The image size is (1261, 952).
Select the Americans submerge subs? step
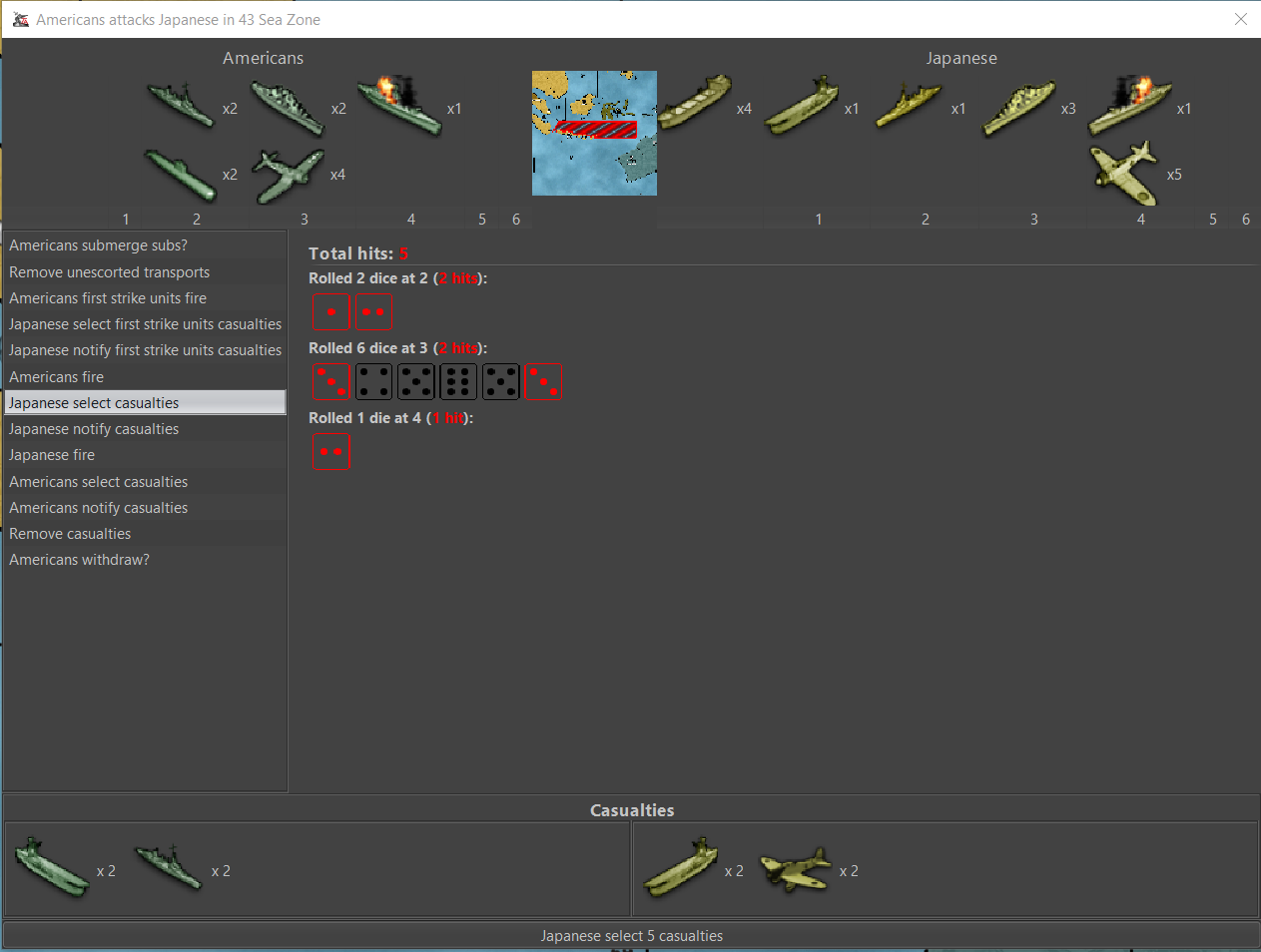click(145, 245)
